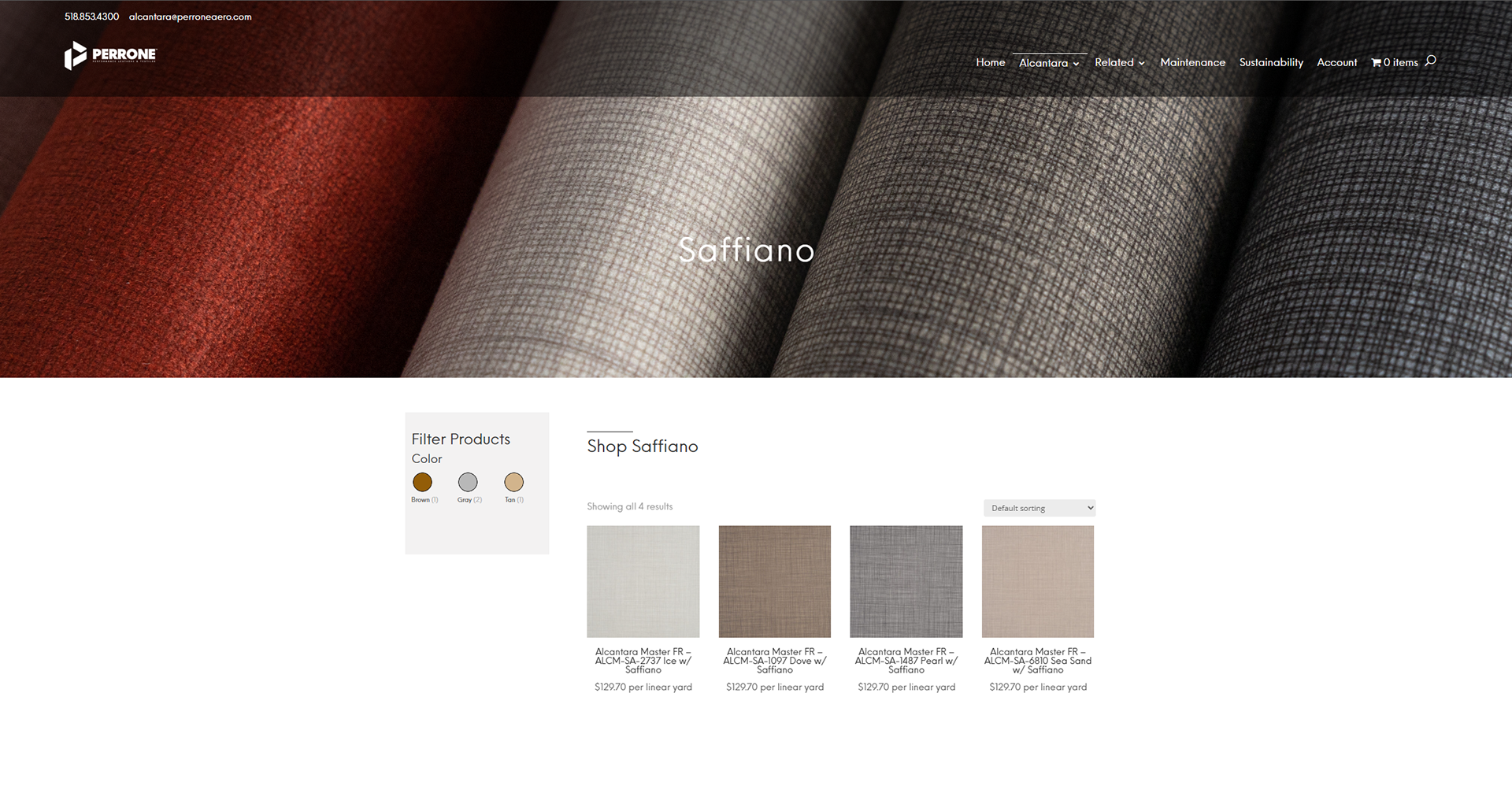
Task: Click the price under Sea Sand w/ Saffiano
Action: [1038, 687]
